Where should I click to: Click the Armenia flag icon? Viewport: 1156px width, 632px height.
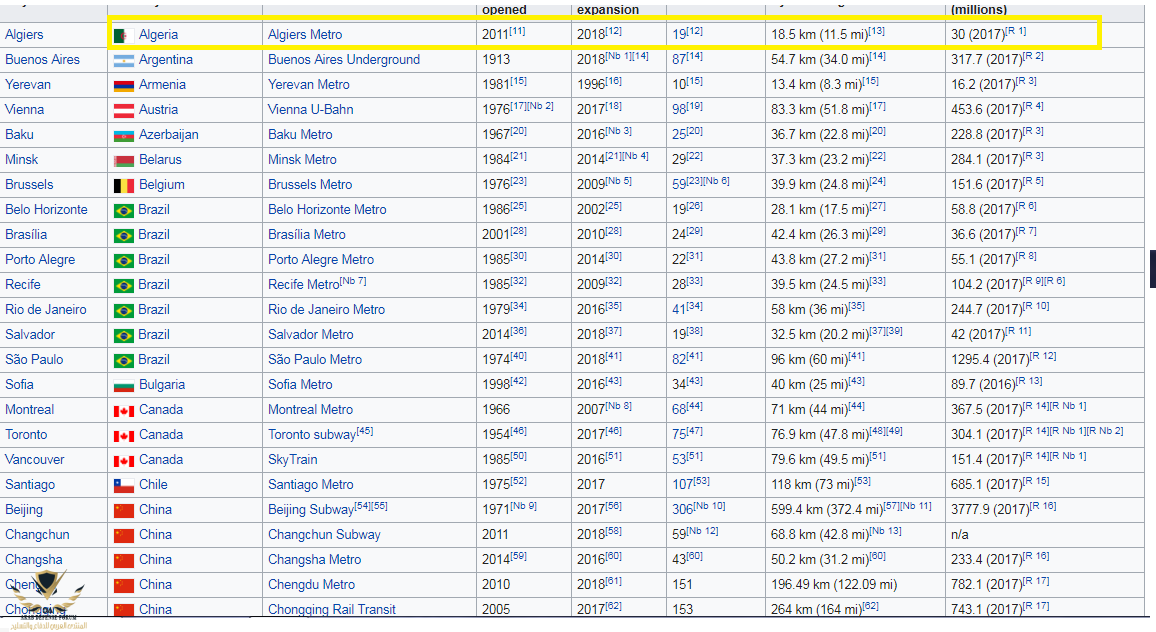(x=123, y=86)
